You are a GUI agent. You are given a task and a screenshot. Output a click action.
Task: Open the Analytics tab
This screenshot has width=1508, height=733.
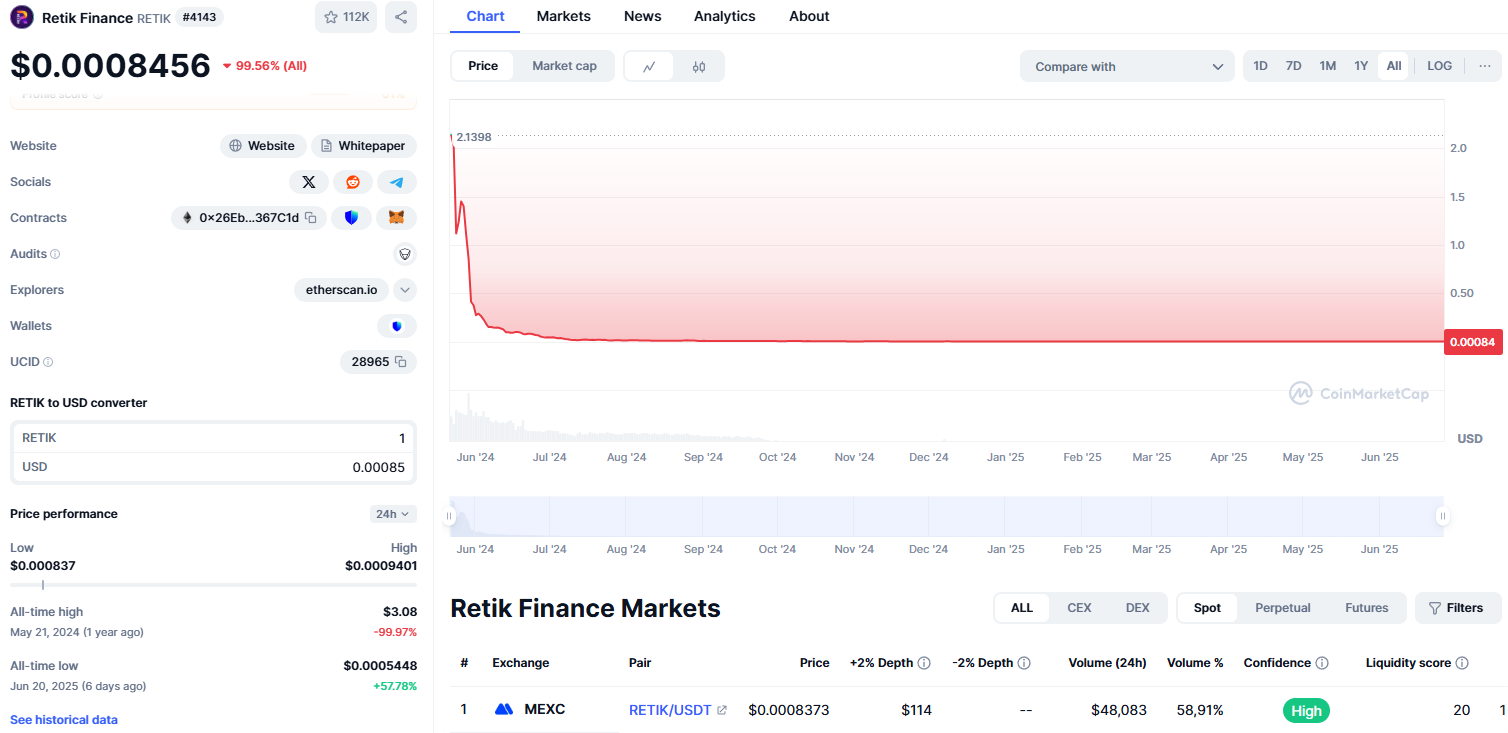point(725,16)
